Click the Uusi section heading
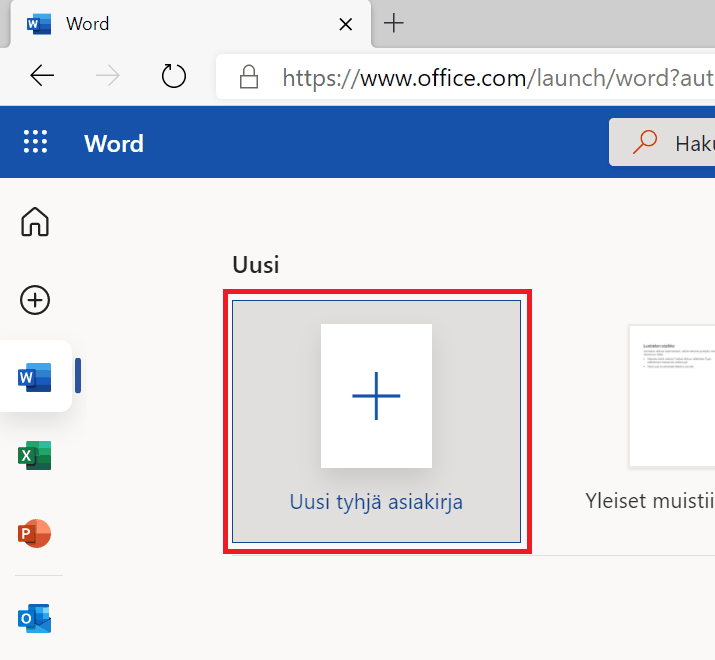715x660 pixels. (256, 265)
